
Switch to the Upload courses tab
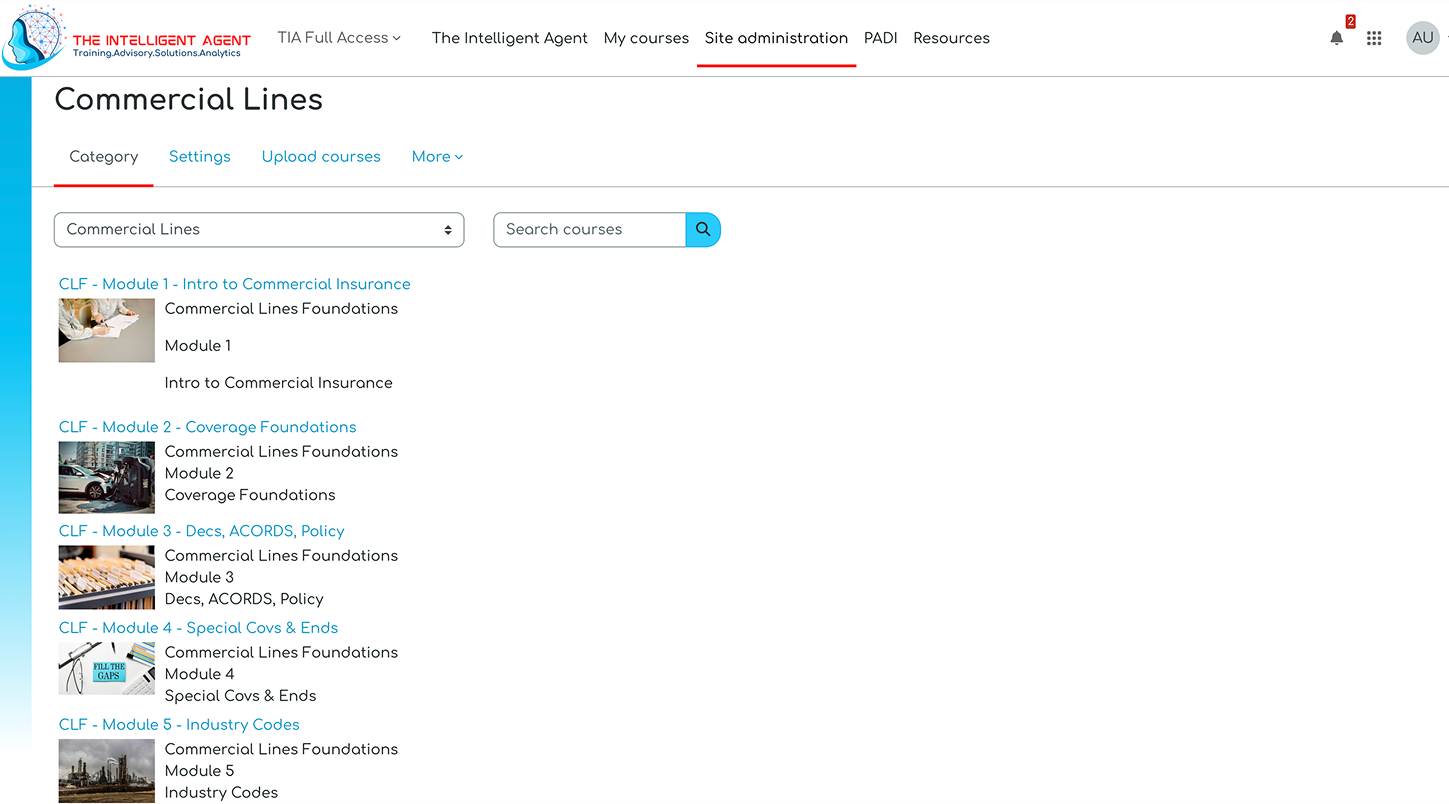[x=321, y=157]
